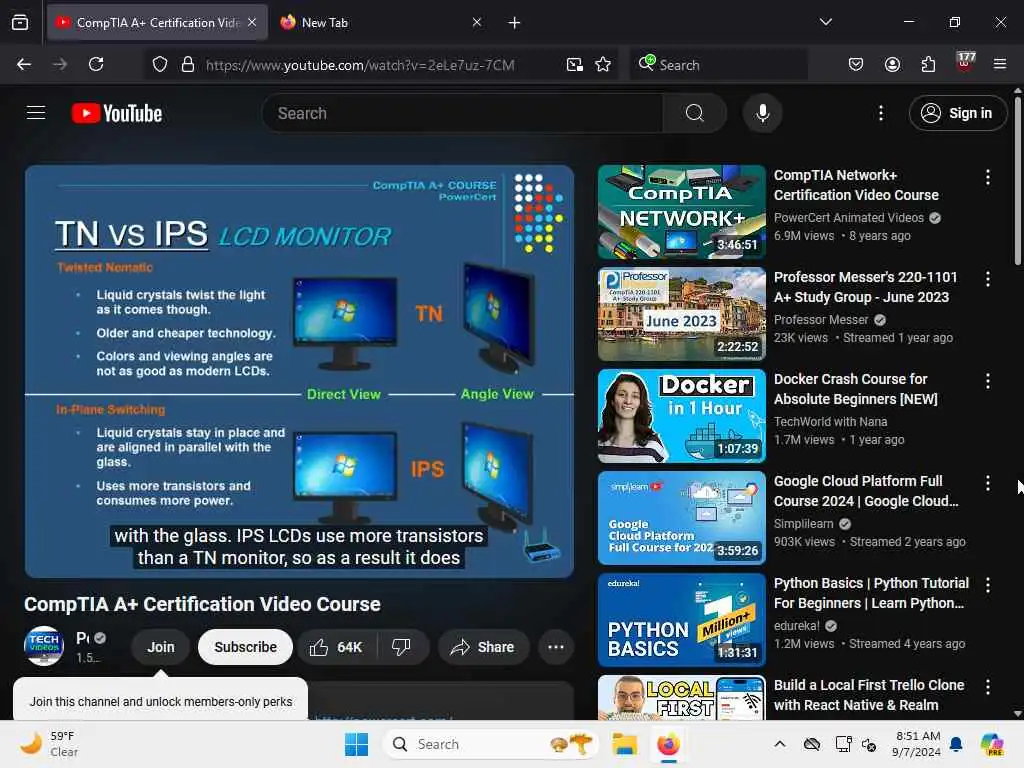Open Python Basics Python Tutorial title
Image resolution: width=1024 pixels, height=768 pixels.
tap(871, 593)
